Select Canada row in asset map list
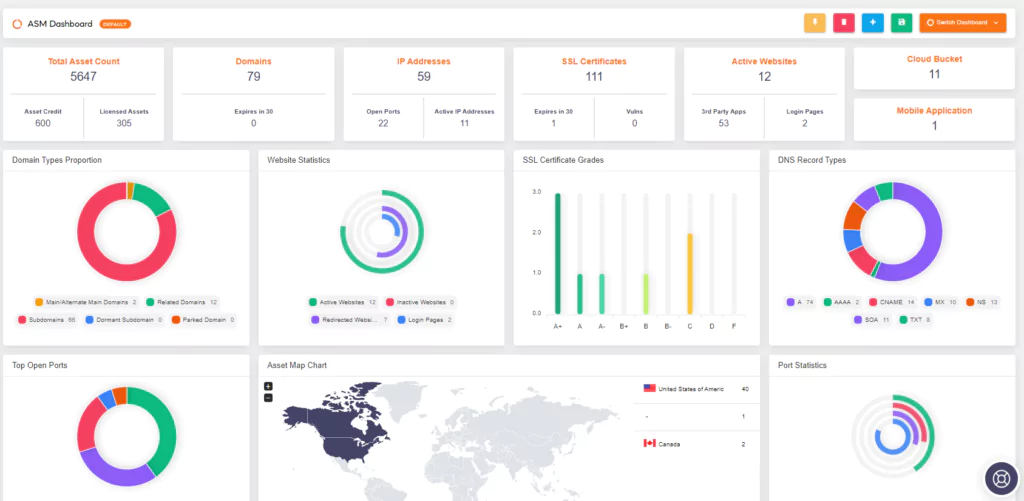Screen dimensions: 1024x501 click(697, 444)
